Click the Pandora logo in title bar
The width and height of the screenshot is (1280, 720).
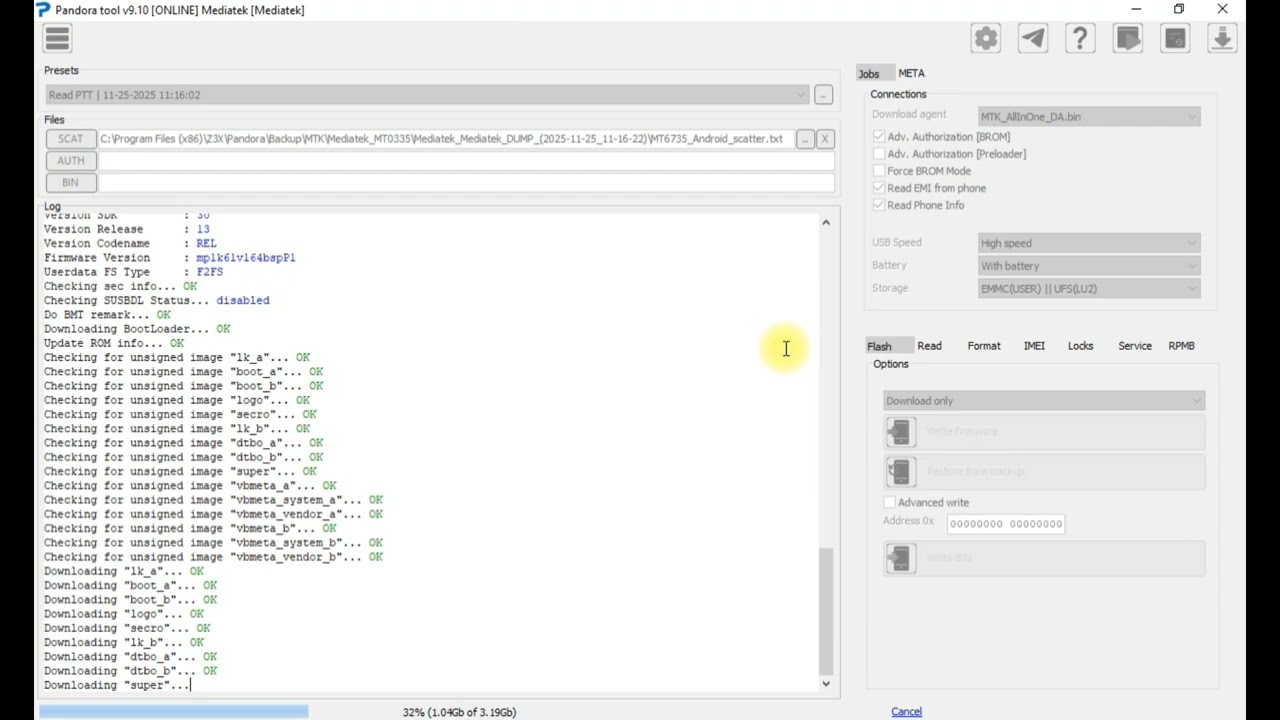click(42, 10)
